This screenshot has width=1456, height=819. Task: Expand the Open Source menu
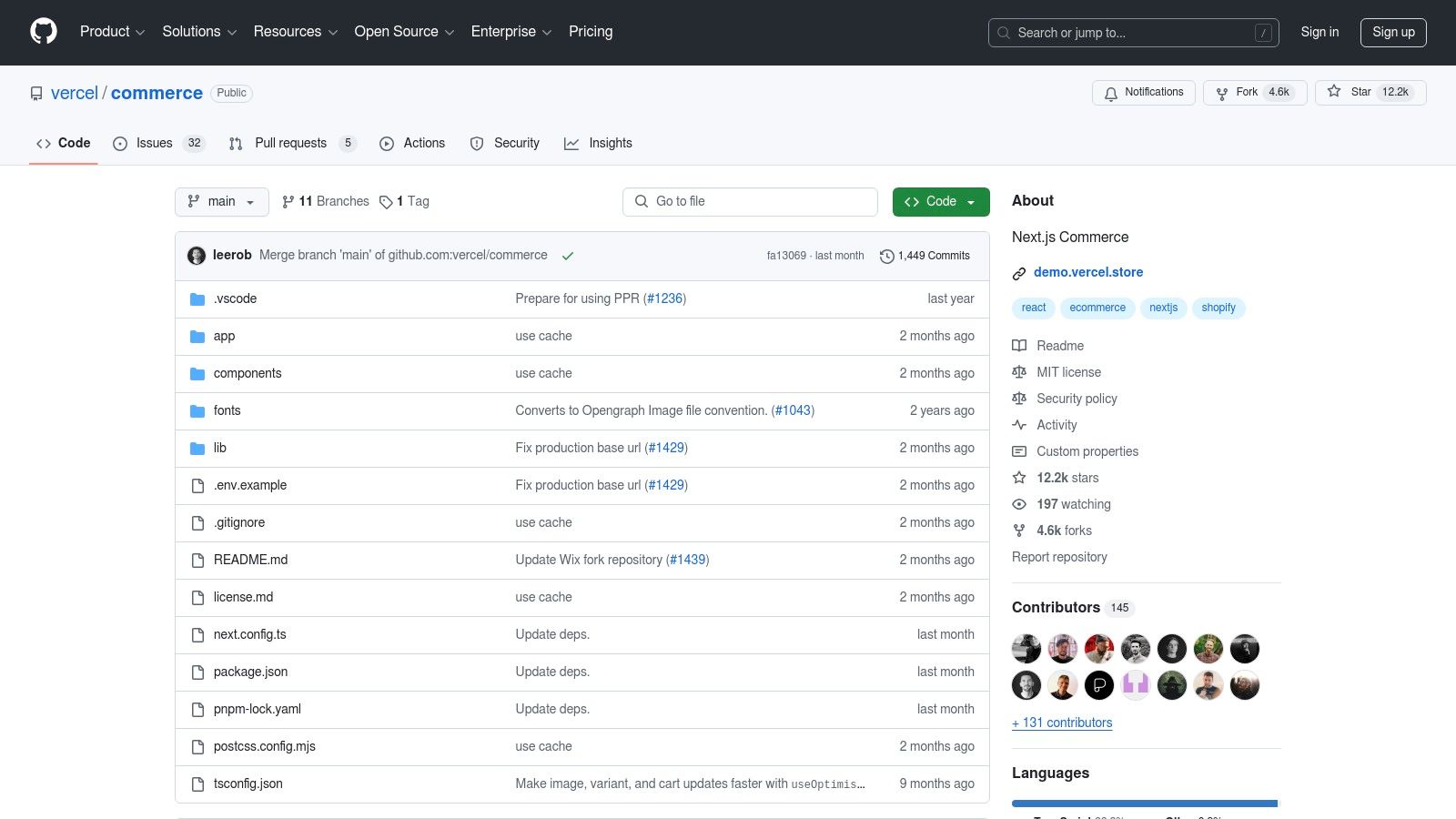click(404, 32)
